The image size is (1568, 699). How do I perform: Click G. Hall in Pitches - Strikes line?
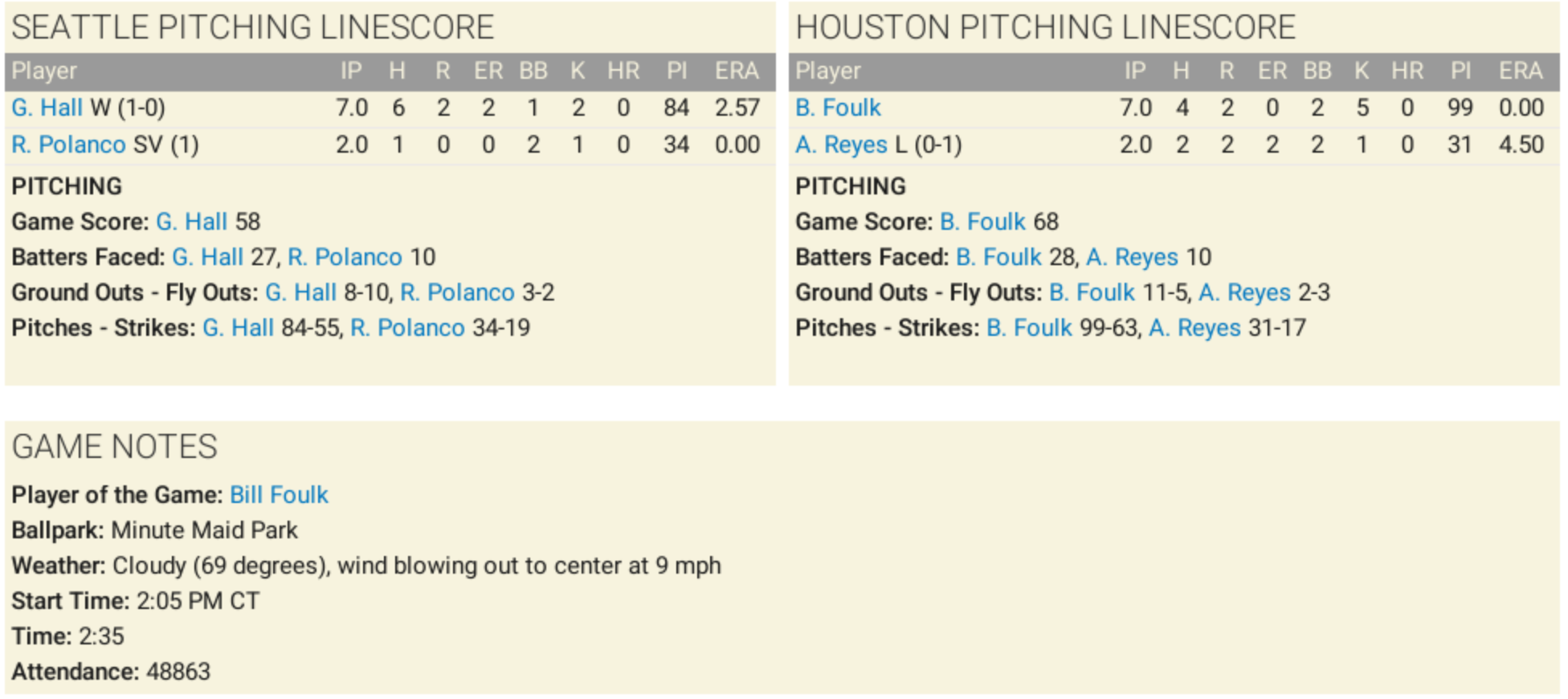coord(238,328)
